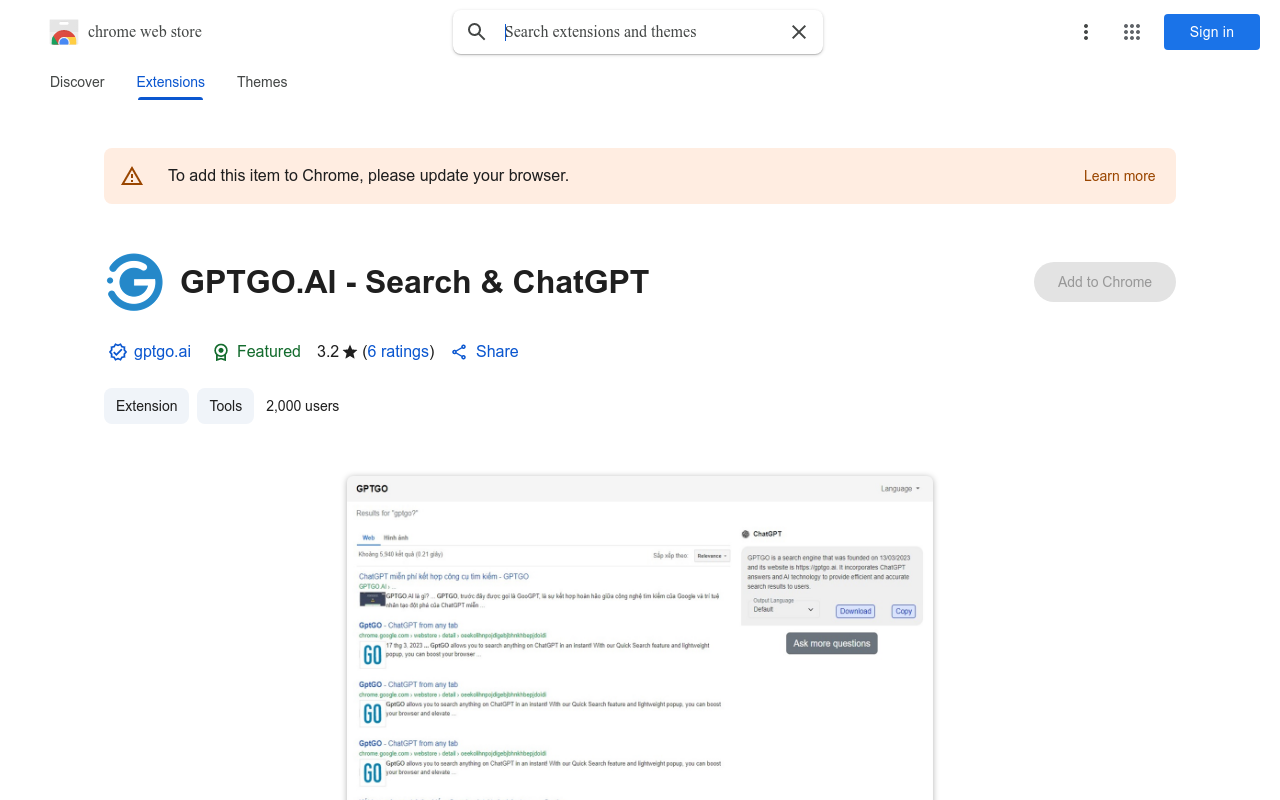Open the GPTGO screenshot preview image

(640, 638)
